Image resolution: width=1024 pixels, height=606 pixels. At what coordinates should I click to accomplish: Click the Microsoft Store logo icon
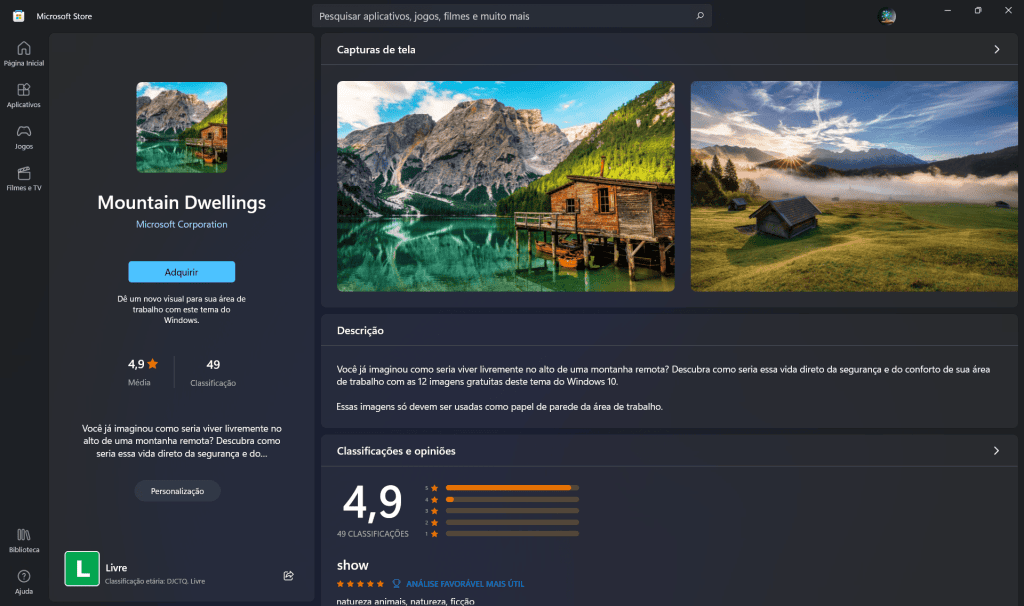(x=18, y=16)
